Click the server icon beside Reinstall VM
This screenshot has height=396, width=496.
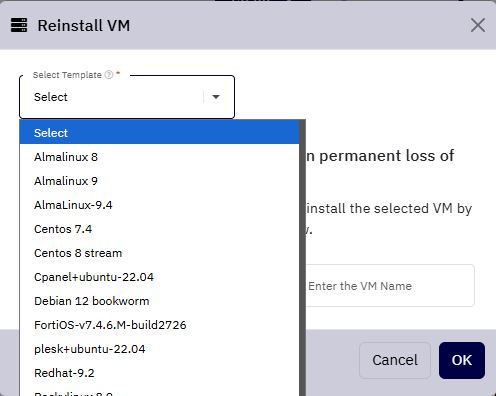tap(19, 25)
